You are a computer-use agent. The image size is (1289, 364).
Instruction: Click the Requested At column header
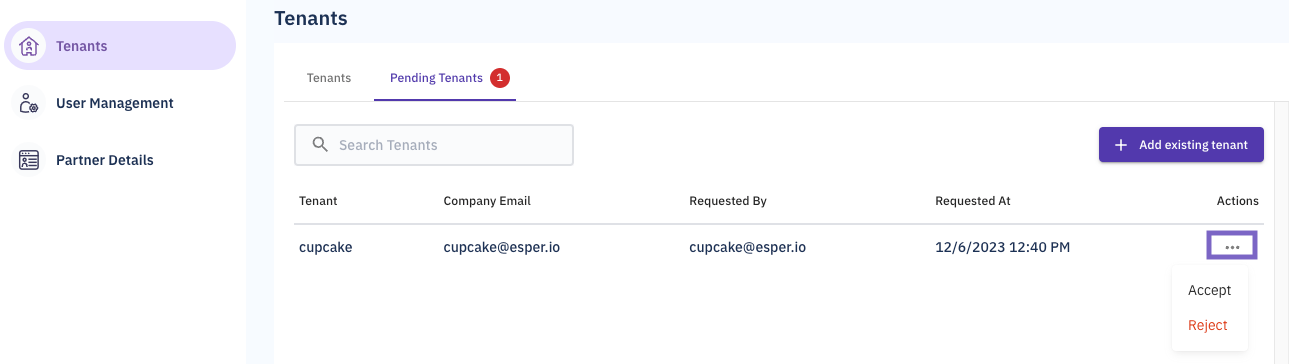pos(973,201)
